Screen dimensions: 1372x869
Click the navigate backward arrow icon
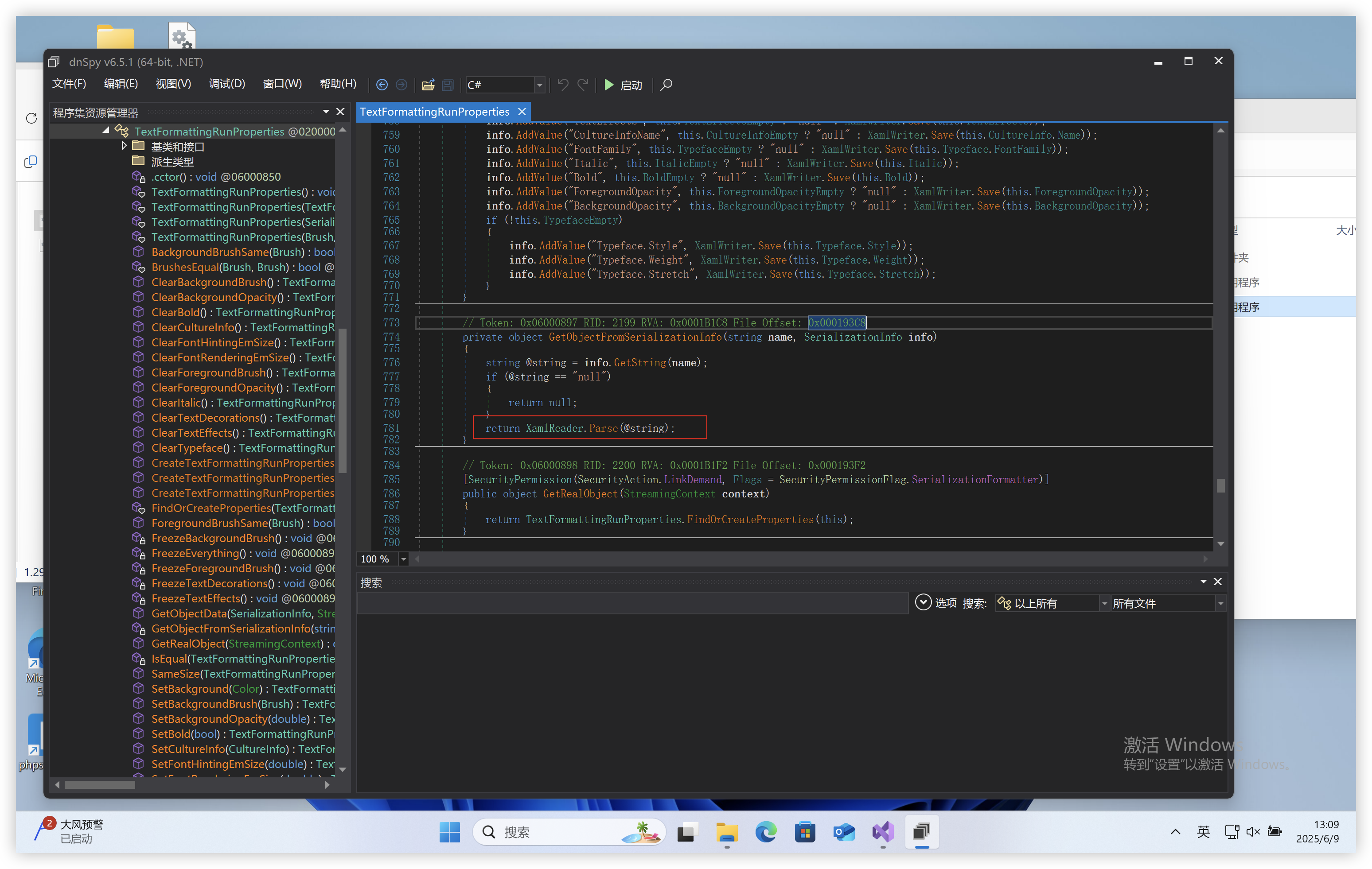click(382, 85)
